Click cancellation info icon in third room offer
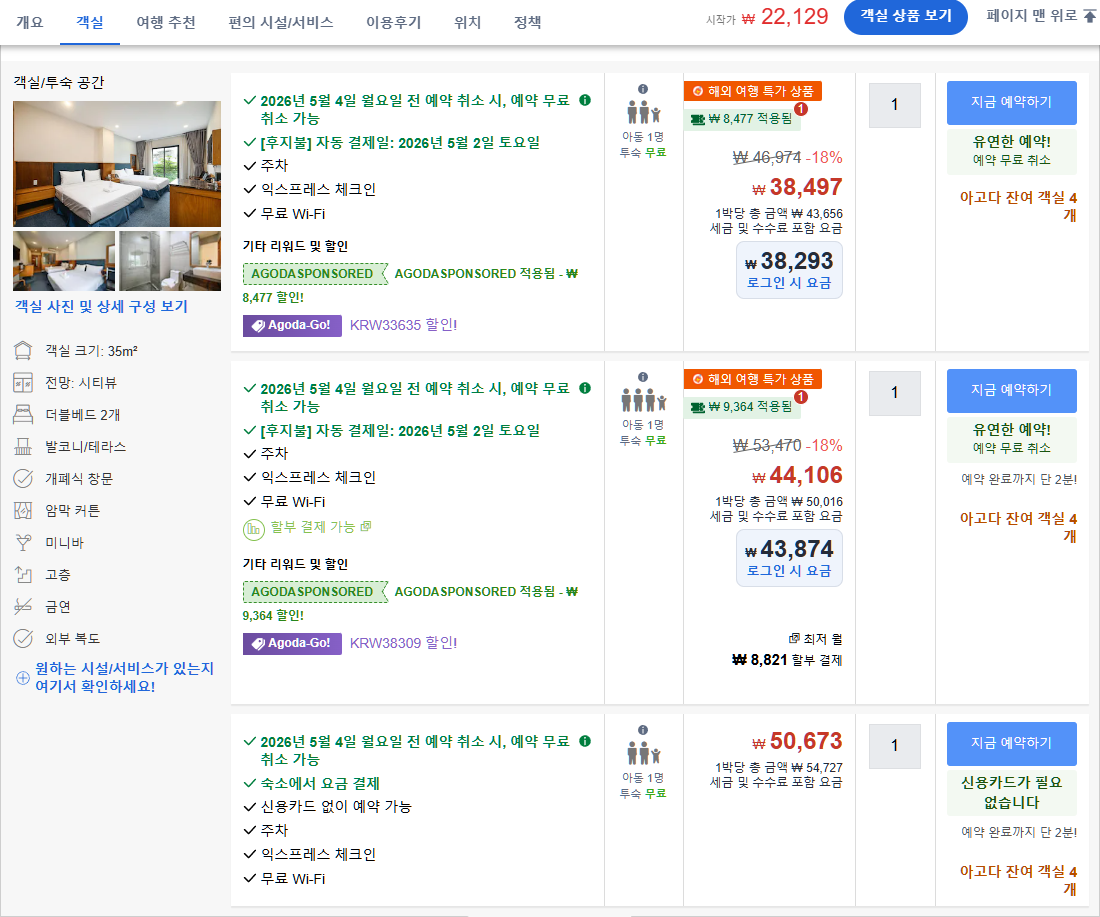This screenshot has width=1100, height=917. coord(585,741)
